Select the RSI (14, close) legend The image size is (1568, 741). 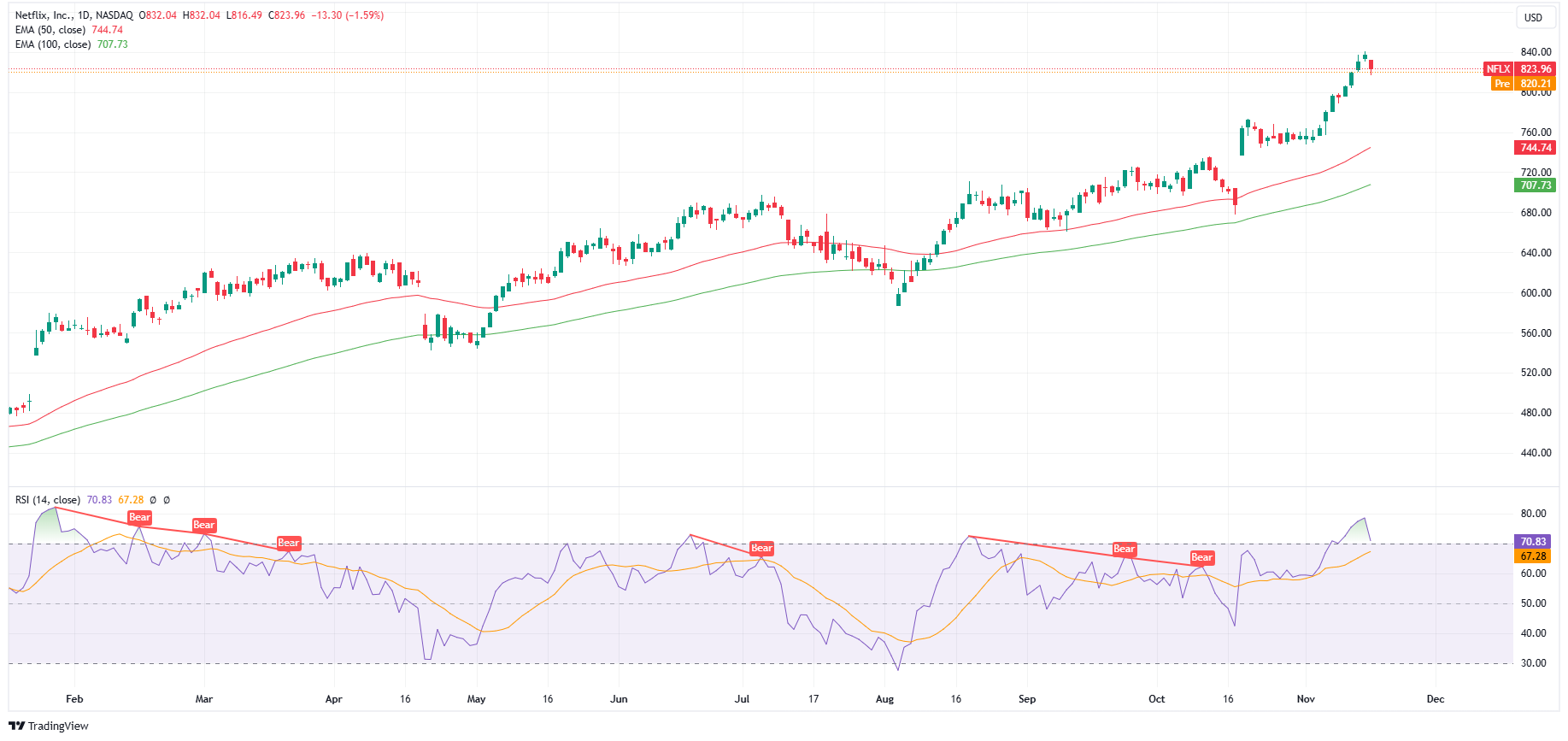point(48,500)
